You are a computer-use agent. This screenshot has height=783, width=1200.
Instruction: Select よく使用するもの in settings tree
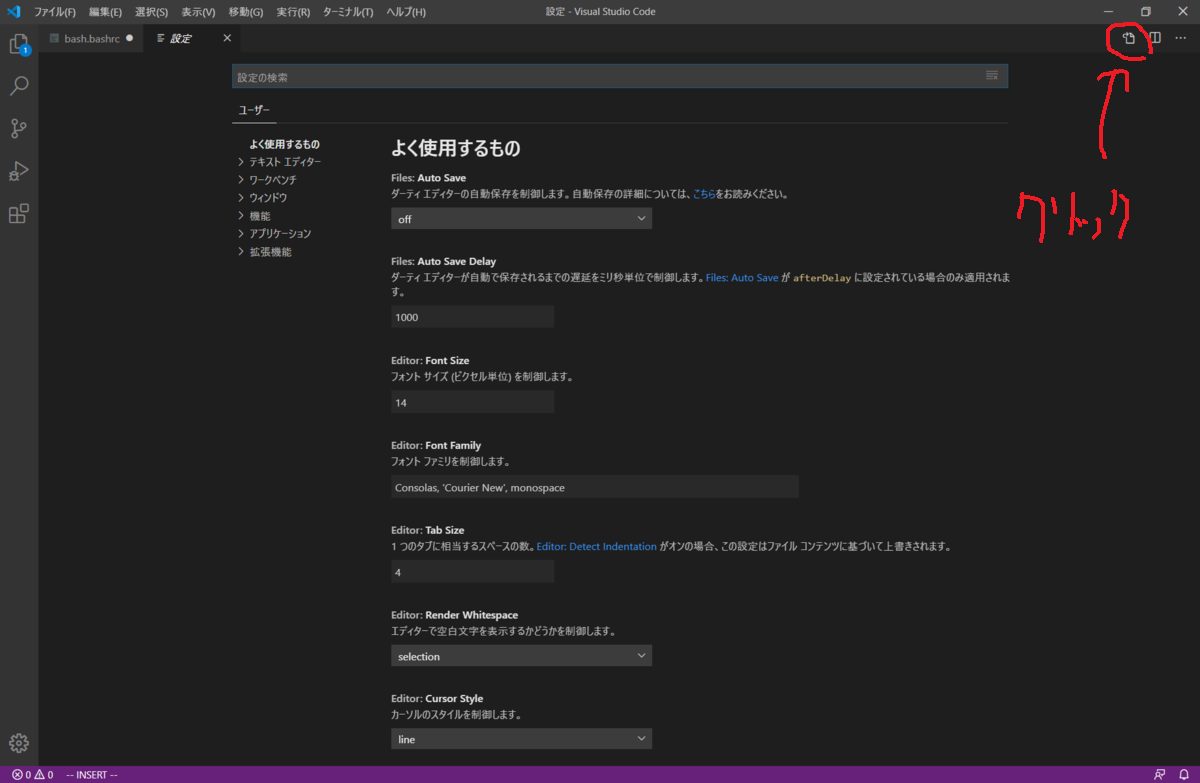point(285,144)
